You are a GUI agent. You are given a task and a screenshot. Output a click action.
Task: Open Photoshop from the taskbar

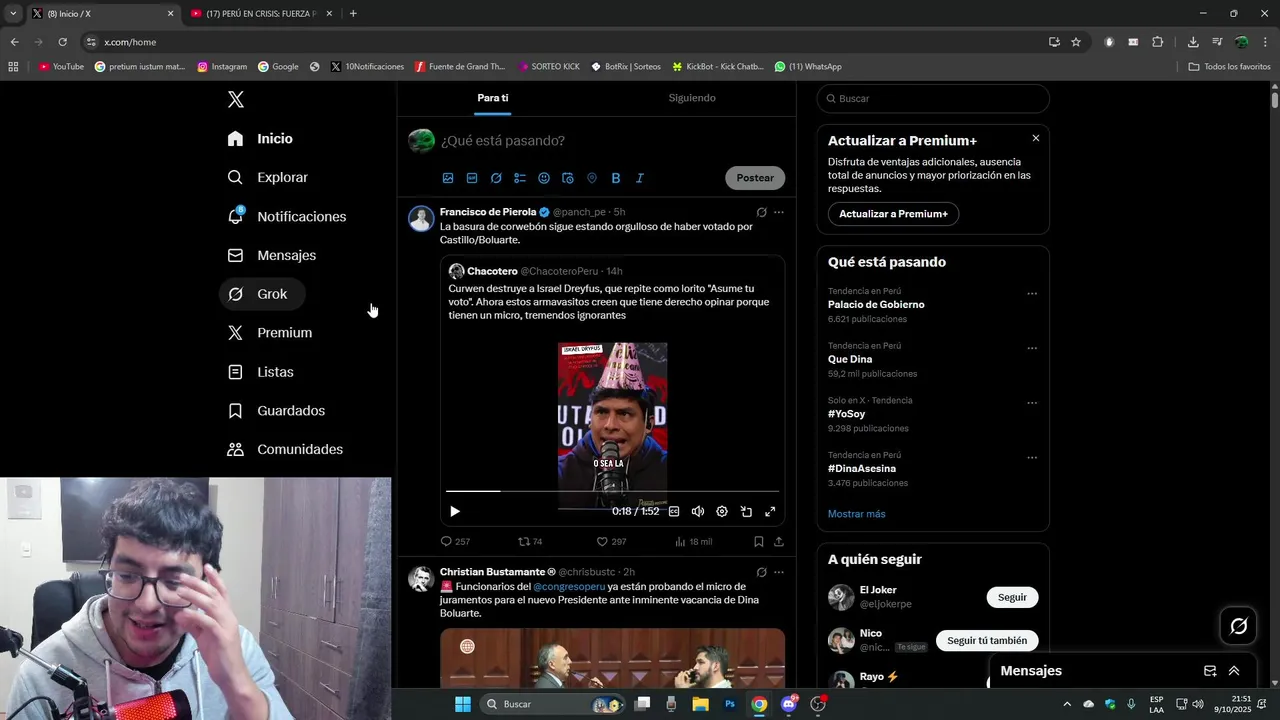(730, 704)
